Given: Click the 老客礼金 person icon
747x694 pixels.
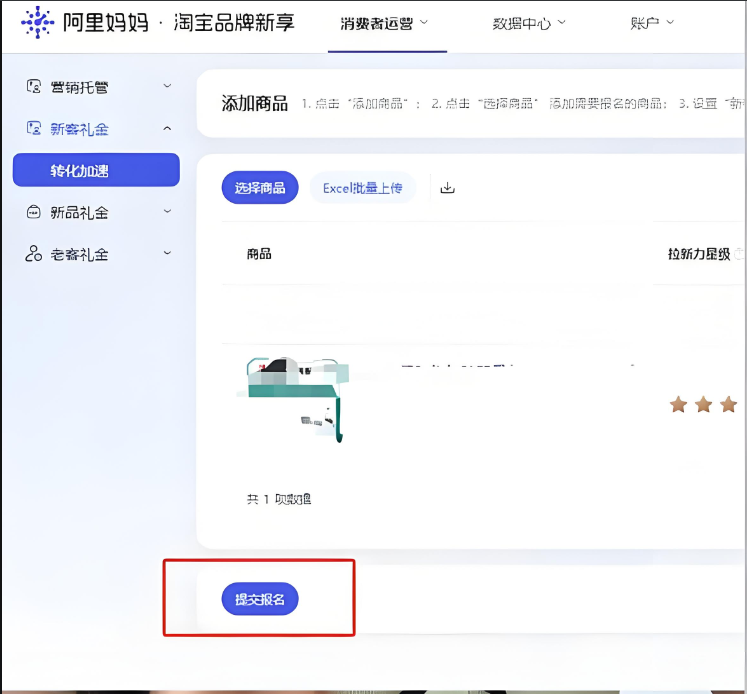Looking at the screenshot, I should click(x=33, y=253).
